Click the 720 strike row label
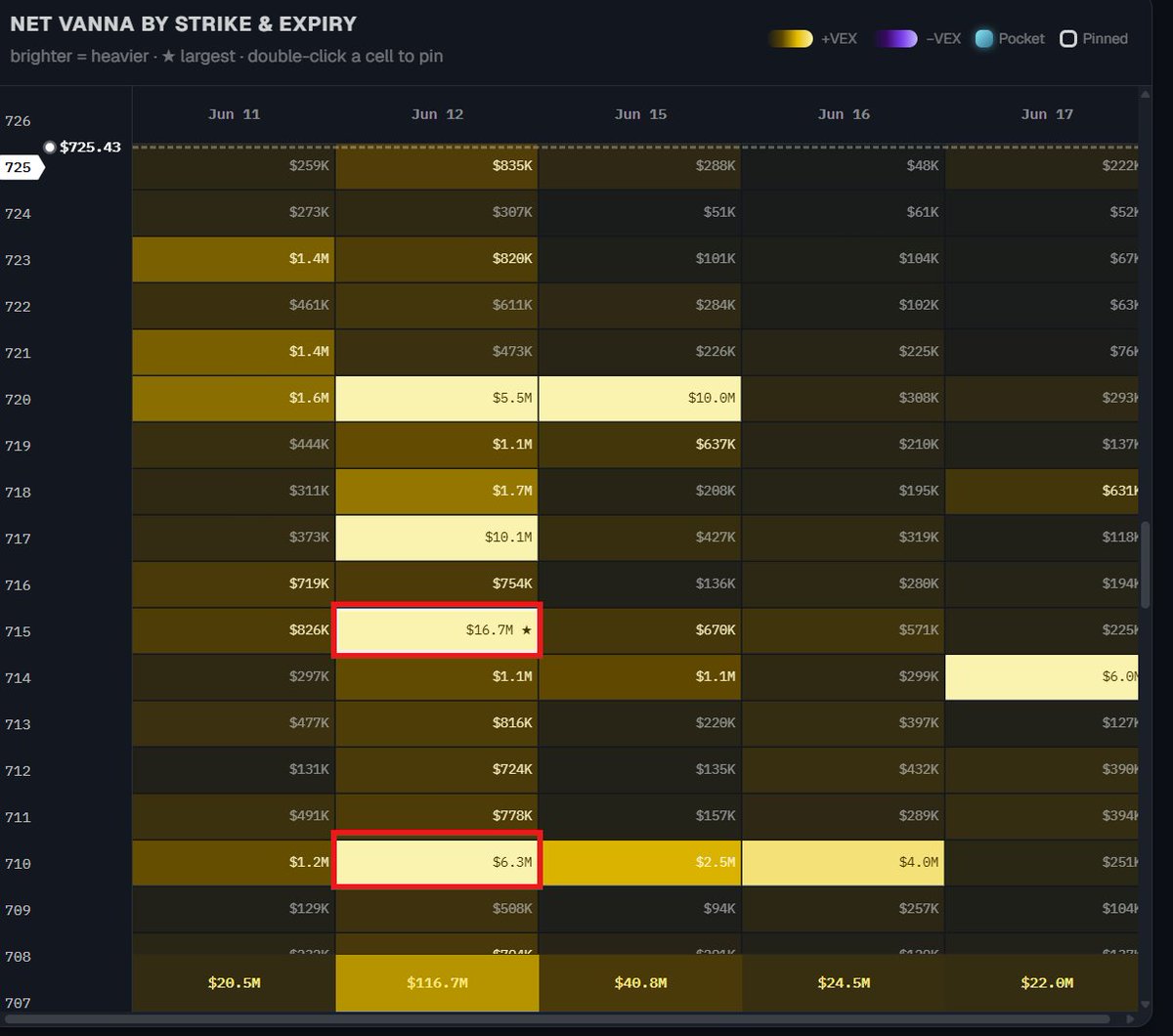Viewport: 1173px width, 1036px height. [18, 399]
